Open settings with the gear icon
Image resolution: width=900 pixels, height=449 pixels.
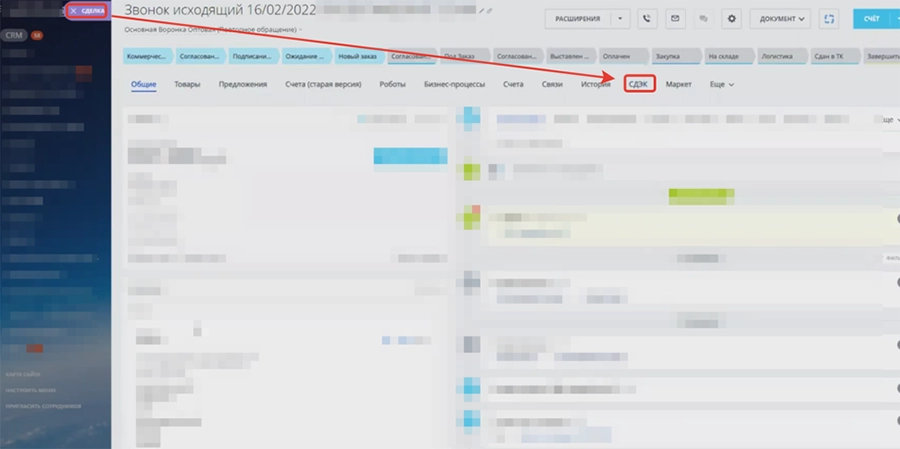[x=732, y=19]
